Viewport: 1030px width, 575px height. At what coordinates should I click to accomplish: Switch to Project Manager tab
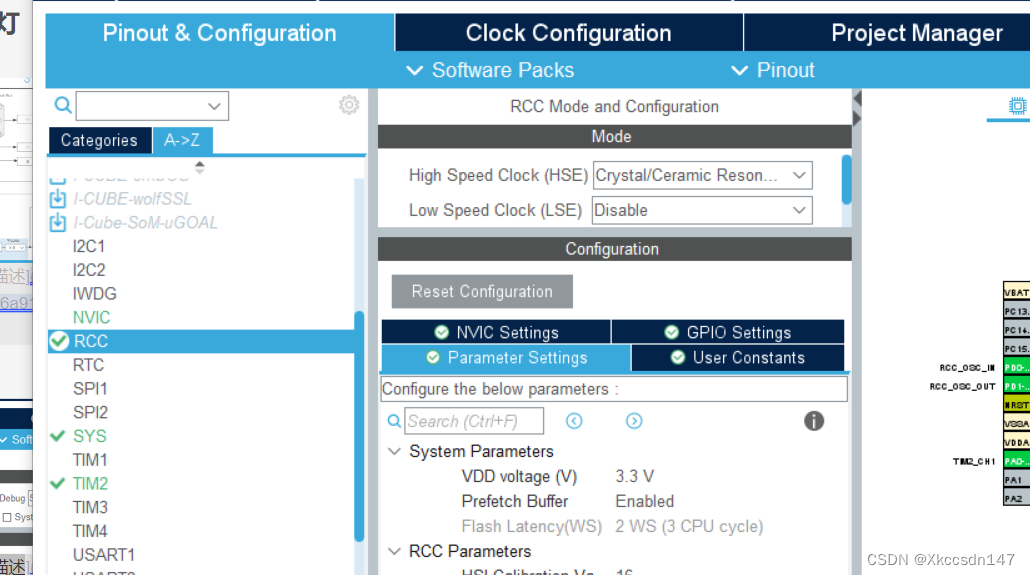coord(916,33)
